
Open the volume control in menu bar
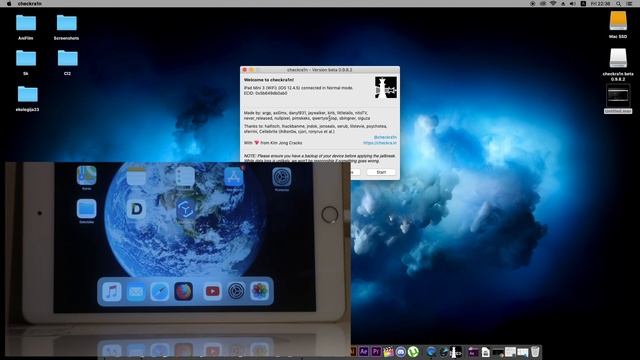[x=573, y=3]
